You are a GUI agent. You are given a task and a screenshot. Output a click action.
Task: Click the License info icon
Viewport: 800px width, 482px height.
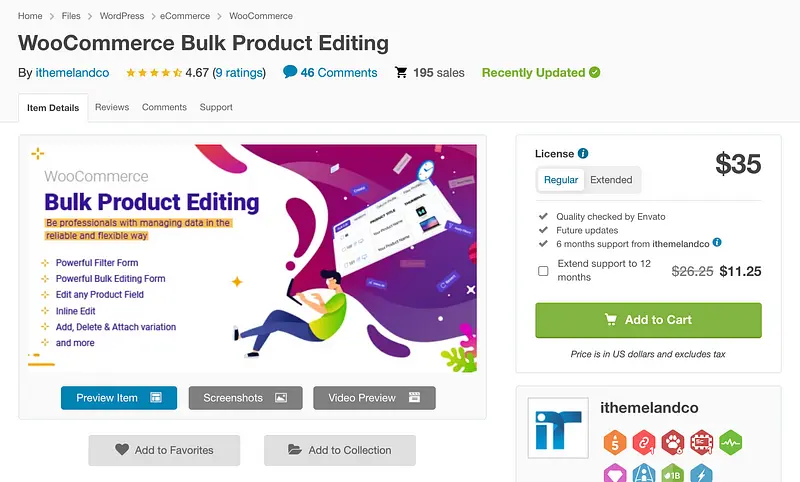coord(583,154)
